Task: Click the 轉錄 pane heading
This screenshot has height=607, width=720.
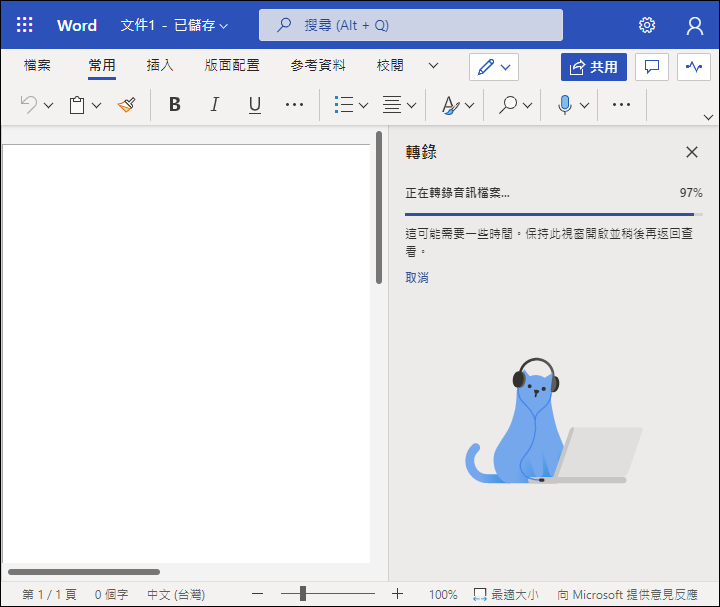Action: [x=421, y=152]
